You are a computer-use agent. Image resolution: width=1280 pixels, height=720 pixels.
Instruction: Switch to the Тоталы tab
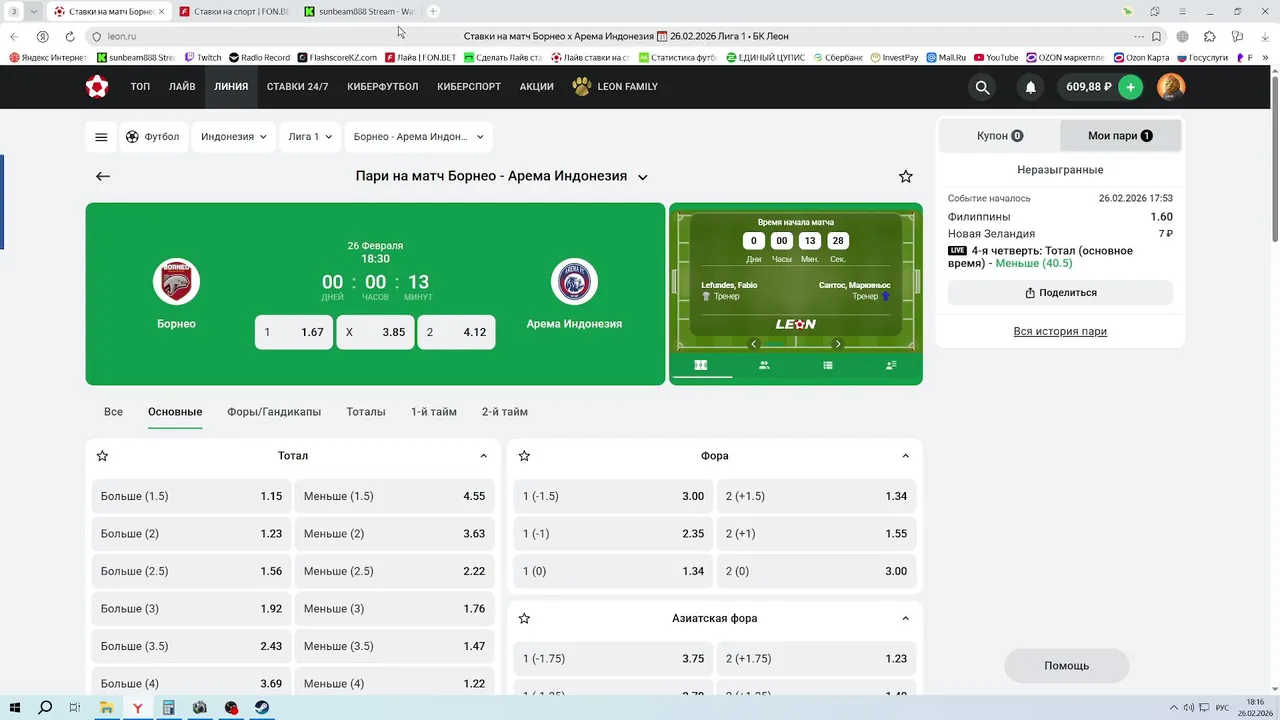coord(366,412)
